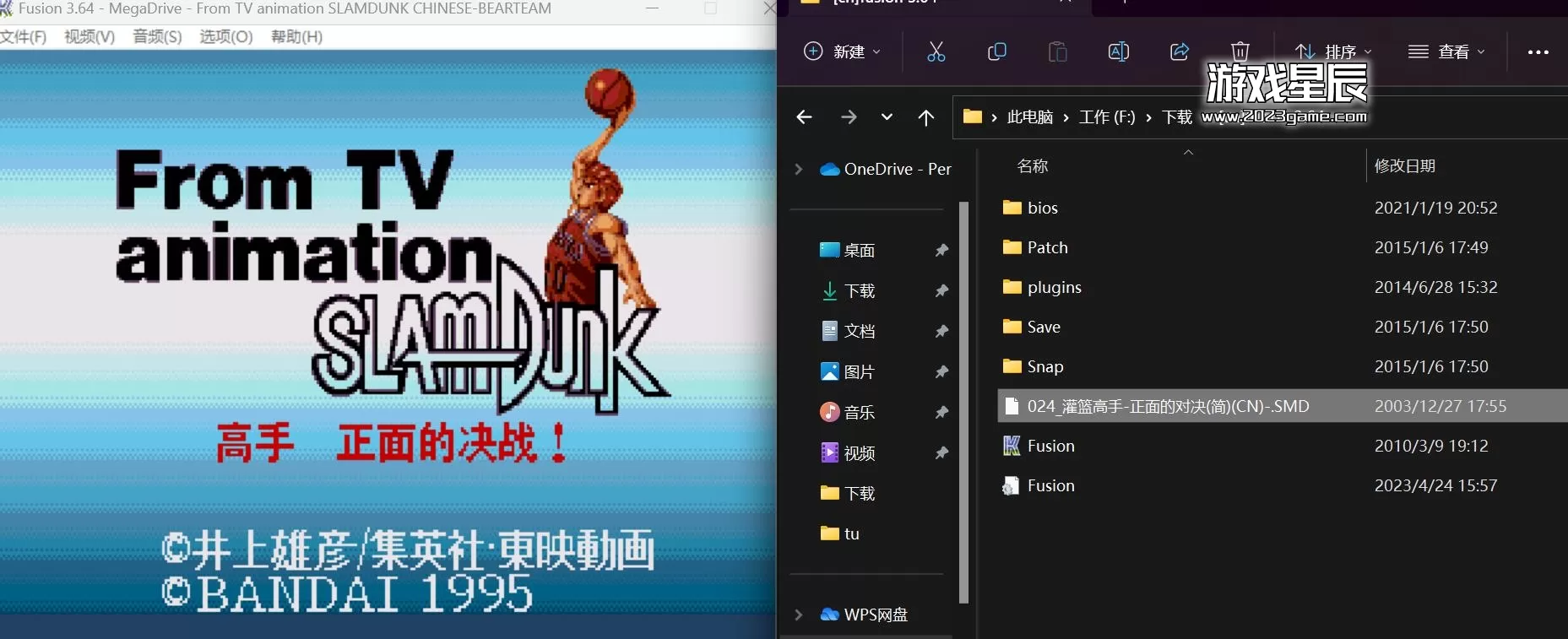The image size is (1568, 639).
Task: Open the 文件(F) menu in Fusion
Action: pos(24,36)
